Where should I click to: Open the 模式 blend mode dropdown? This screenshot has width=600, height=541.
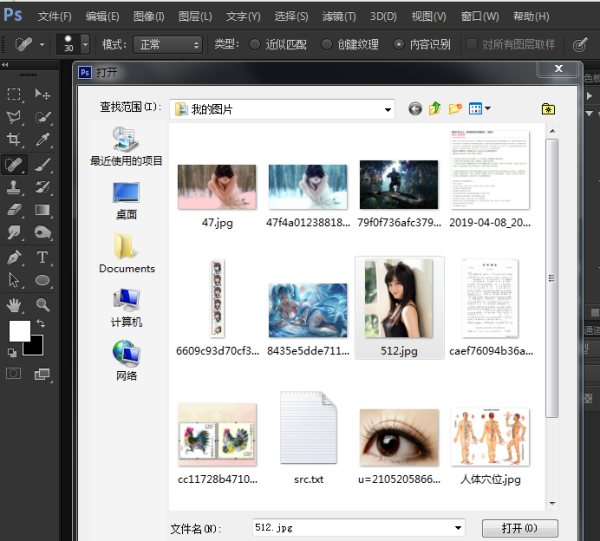[x=168, y=45]
